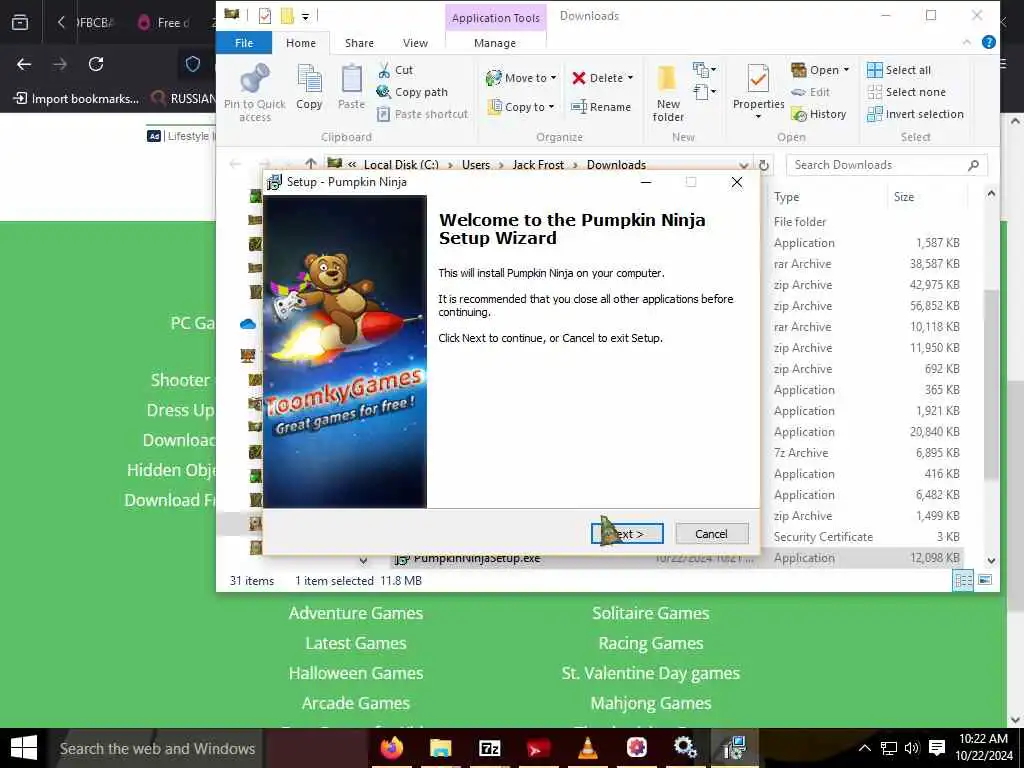This screenshot has width=1024, height=768.
Task: Click the Edit ribbon command
Action: (x=810, y=92)
